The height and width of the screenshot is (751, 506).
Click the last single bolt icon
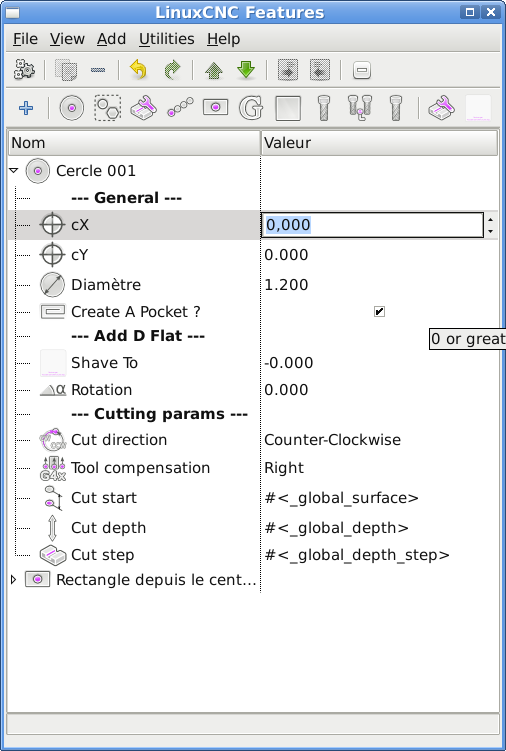[x=395, y=108]
